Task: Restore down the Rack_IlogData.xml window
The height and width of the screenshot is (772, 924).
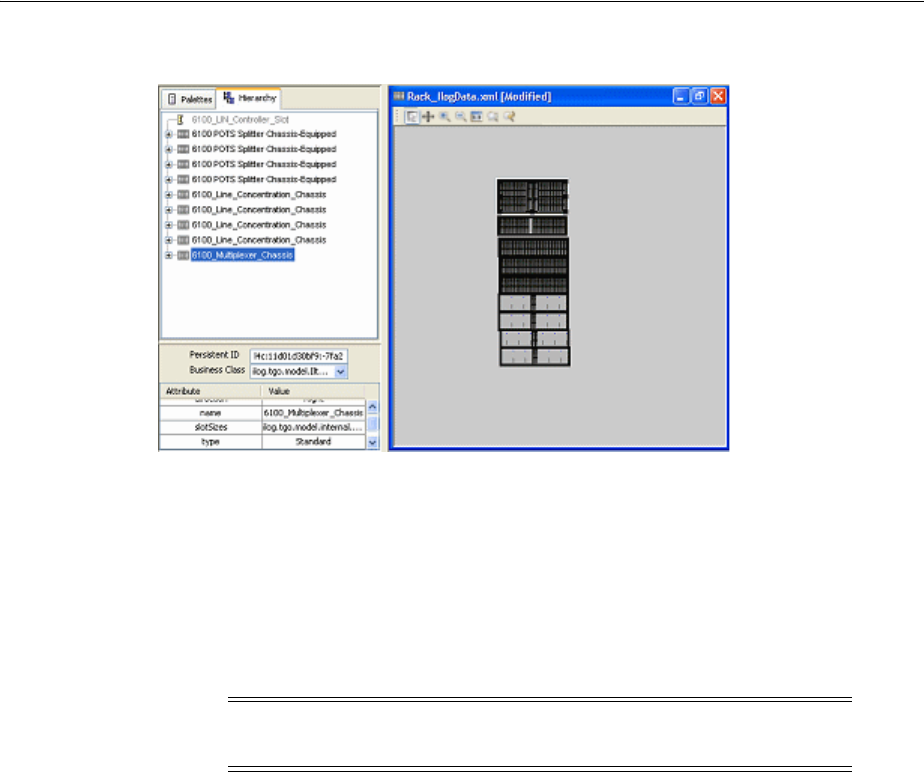Action: click(699, 96)
